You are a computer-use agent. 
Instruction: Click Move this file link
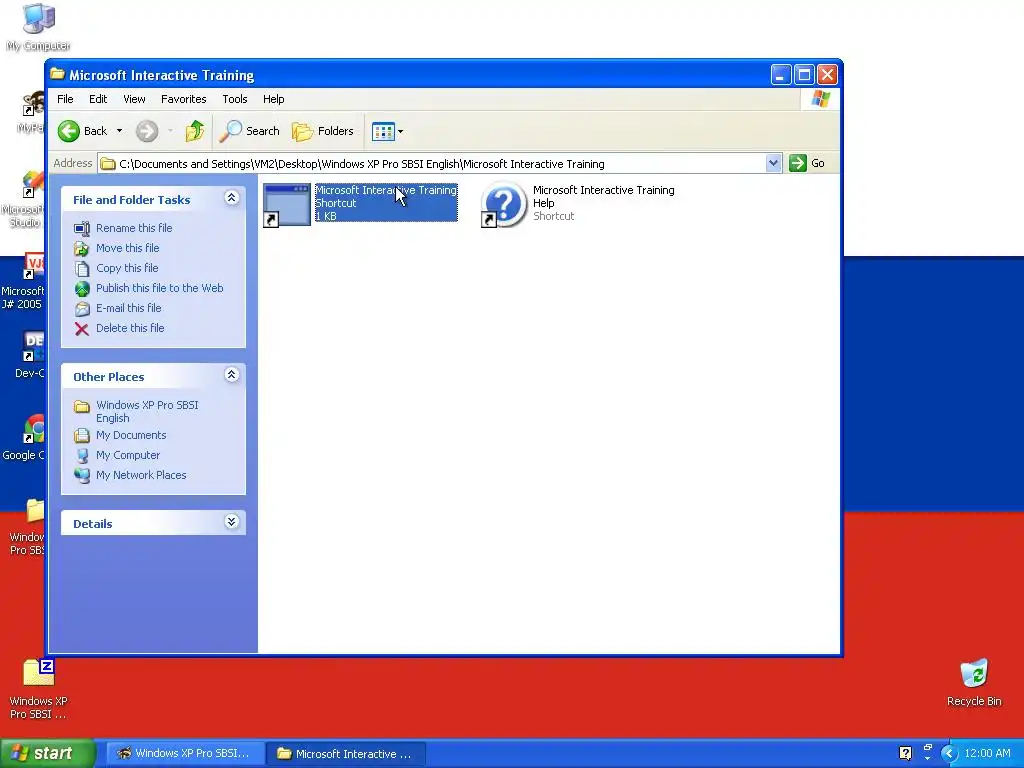(127, 248)
